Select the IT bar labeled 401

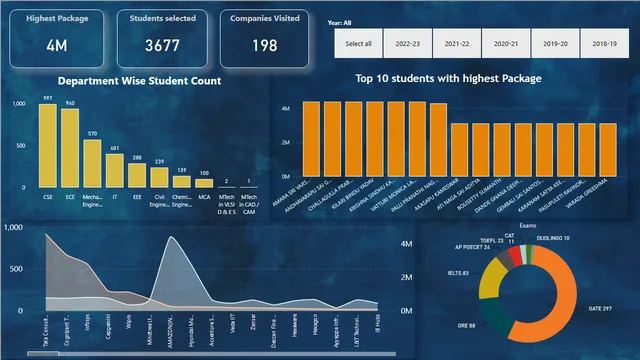[x=115, y=171]
